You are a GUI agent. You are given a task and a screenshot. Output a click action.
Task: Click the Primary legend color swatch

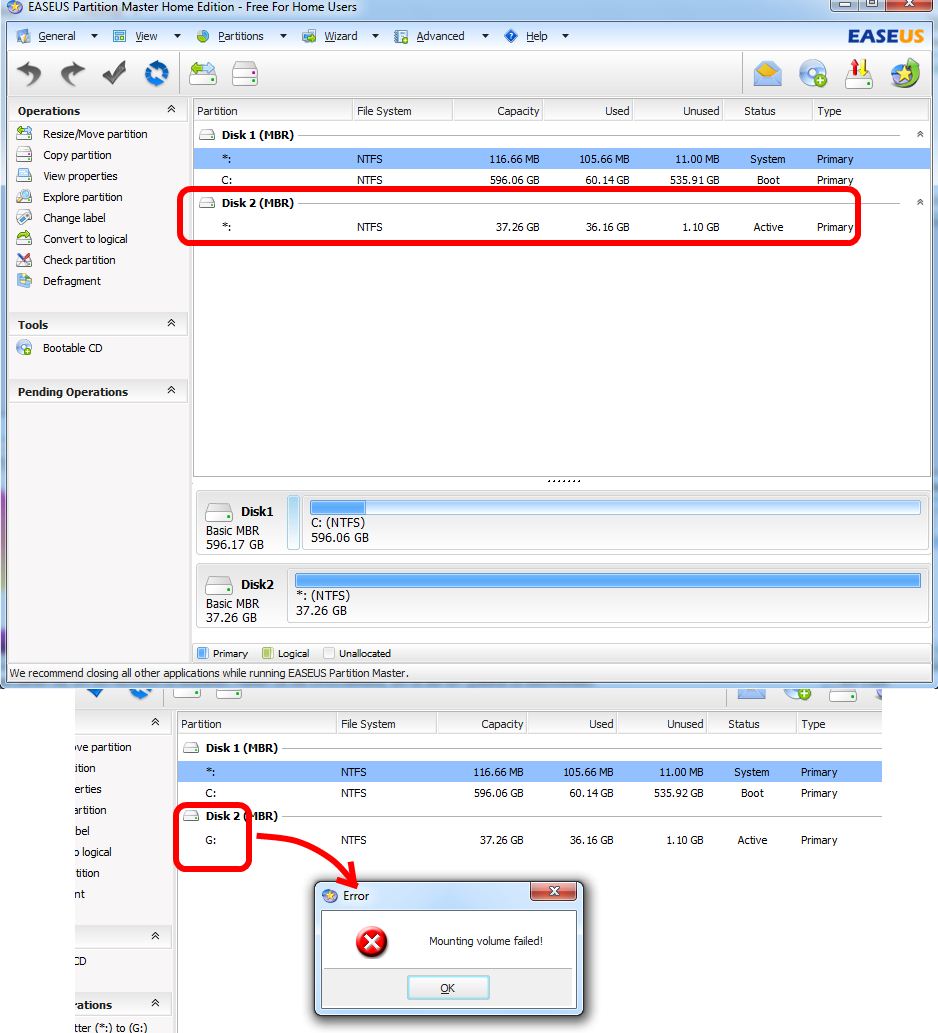(x=203, y=653)
